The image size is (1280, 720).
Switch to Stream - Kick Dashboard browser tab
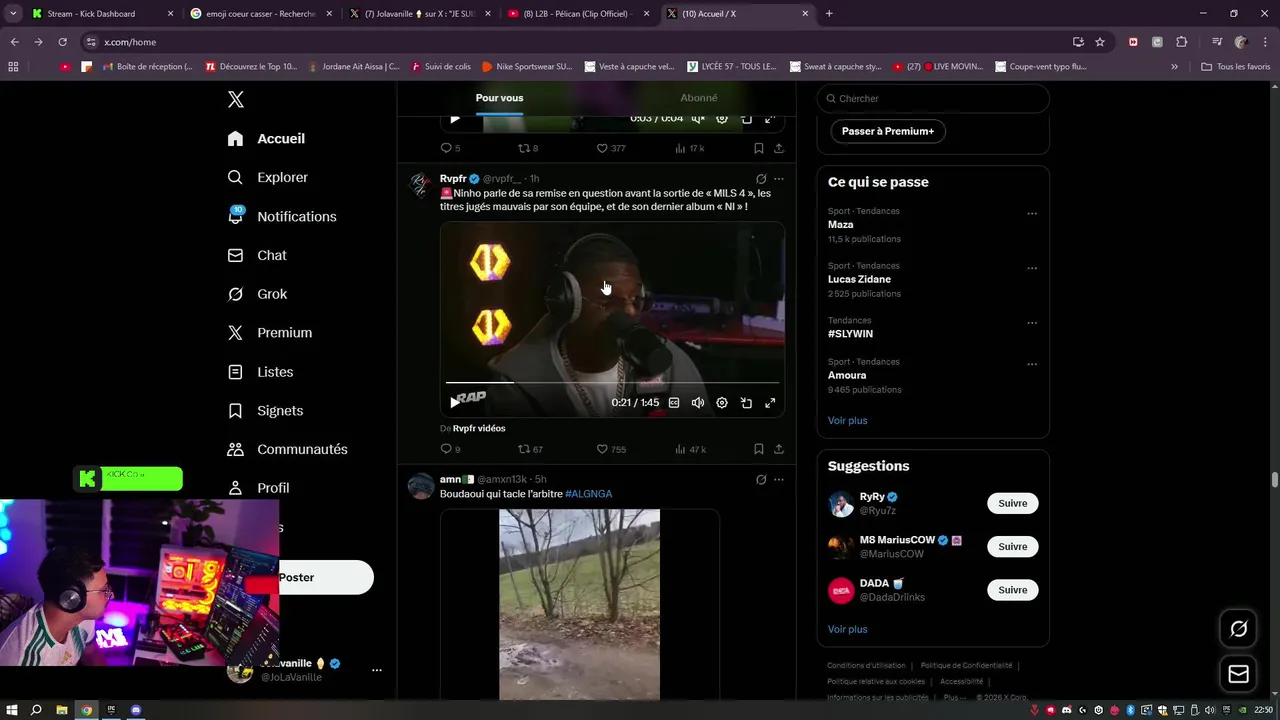[102, 14]
